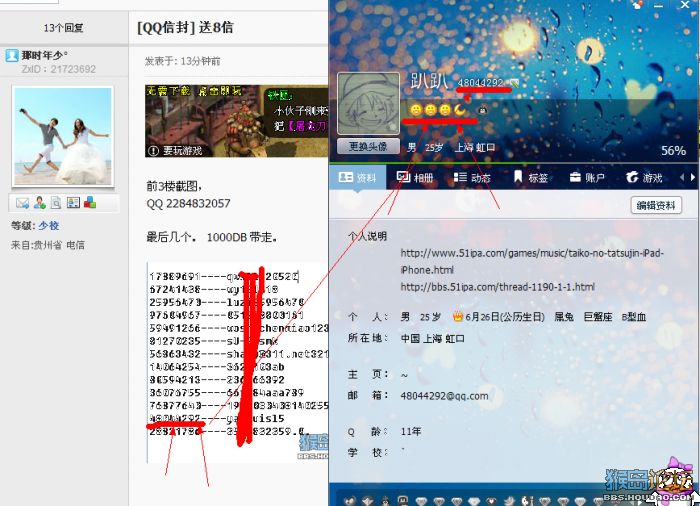Click the nickname 趴趴 in the profile

click(x=429, y=81)
